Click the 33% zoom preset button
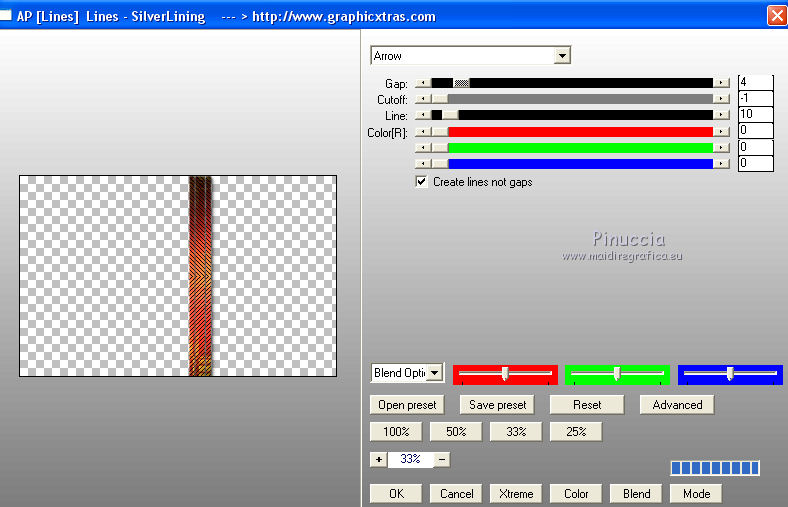This screenshot has width=788, height=507. (516, 432)
